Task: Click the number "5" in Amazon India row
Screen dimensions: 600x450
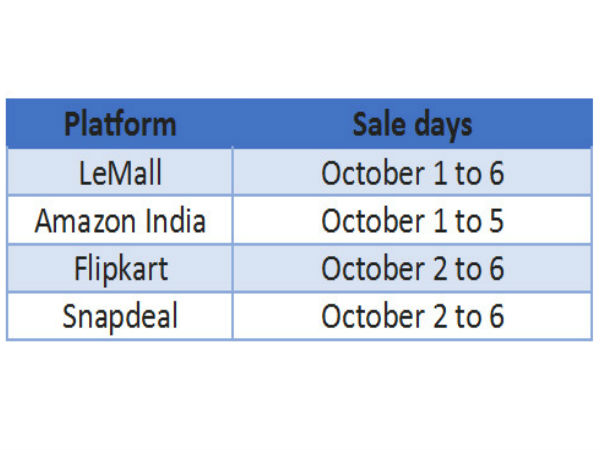Action: [x=497, y=221]
